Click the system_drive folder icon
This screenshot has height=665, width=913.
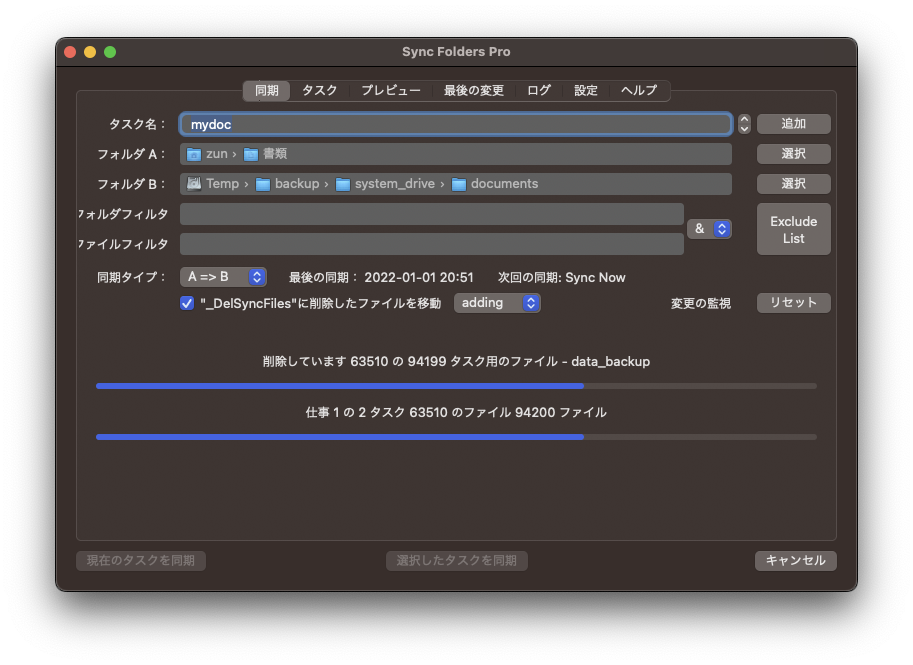pyautogui.click(x=343, y=184)
